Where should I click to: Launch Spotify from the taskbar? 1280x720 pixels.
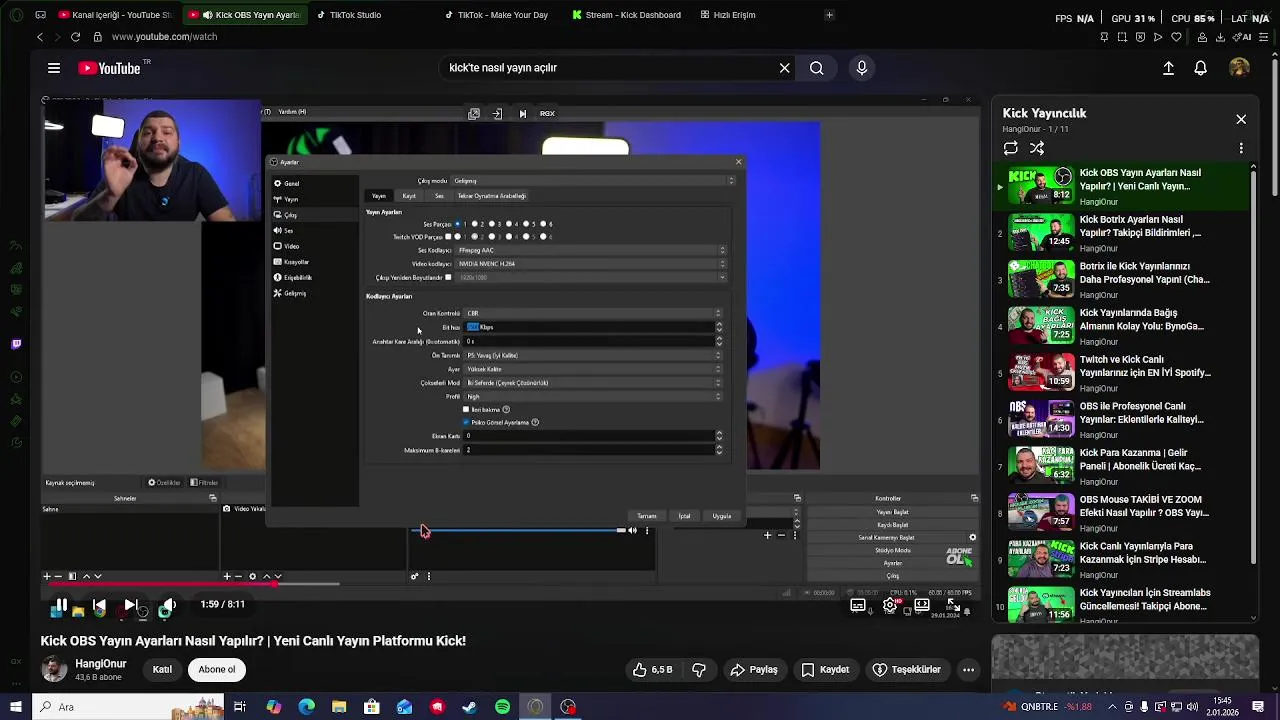(x=503, y=707)
